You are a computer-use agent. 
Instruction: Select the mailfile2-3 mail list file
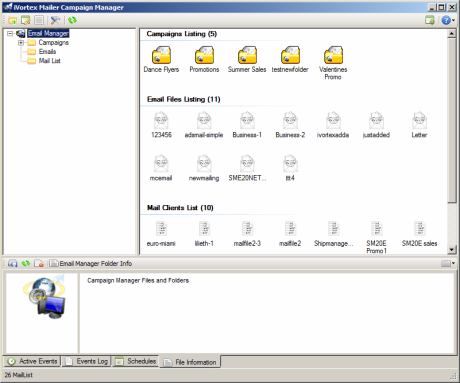(247, 234)
